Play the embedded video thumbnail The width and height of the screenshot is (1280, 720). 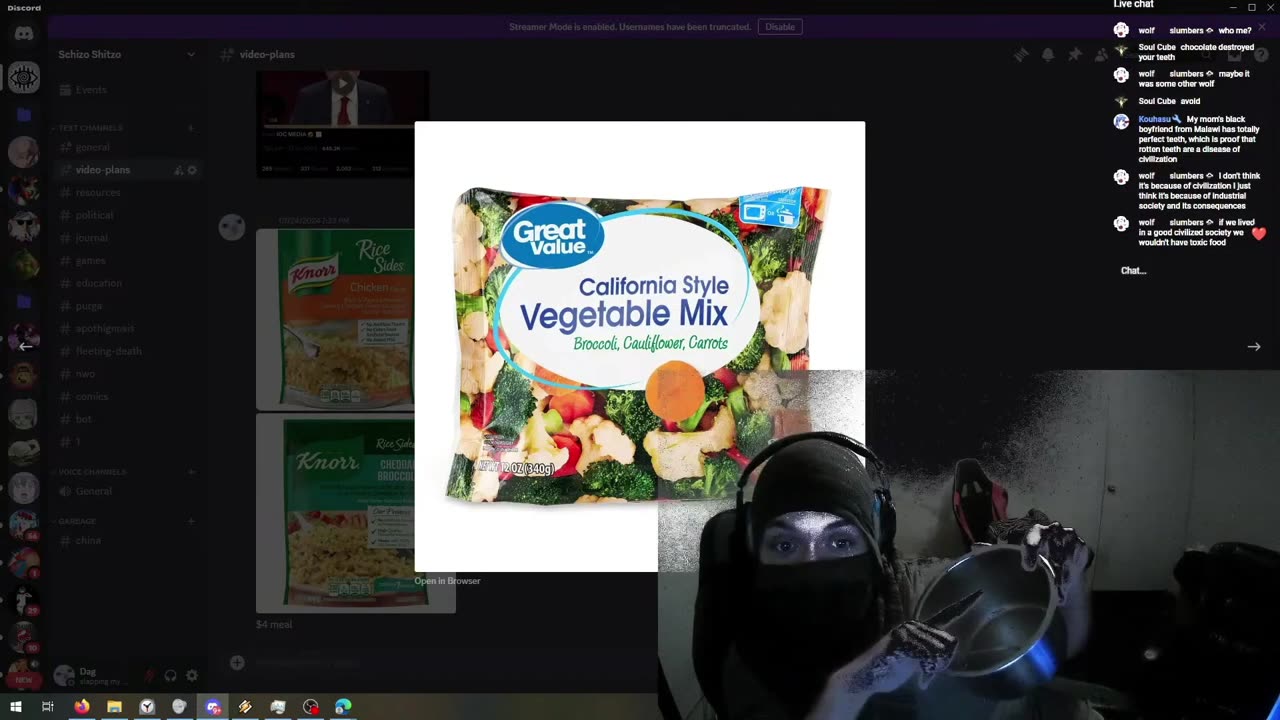click(343, 84)
